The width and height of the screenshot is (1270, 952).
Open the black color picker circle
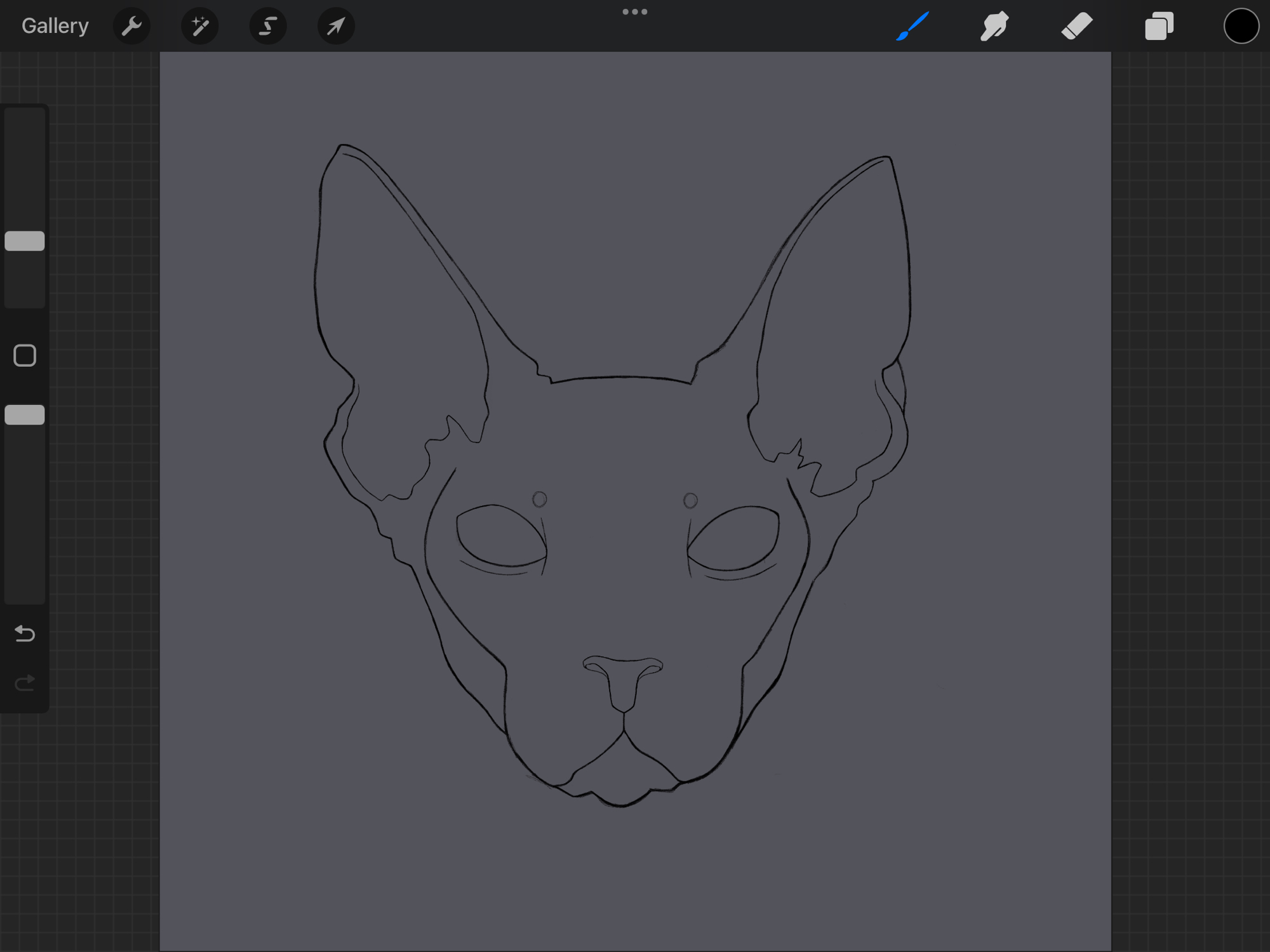click(x=1241, y=26)
